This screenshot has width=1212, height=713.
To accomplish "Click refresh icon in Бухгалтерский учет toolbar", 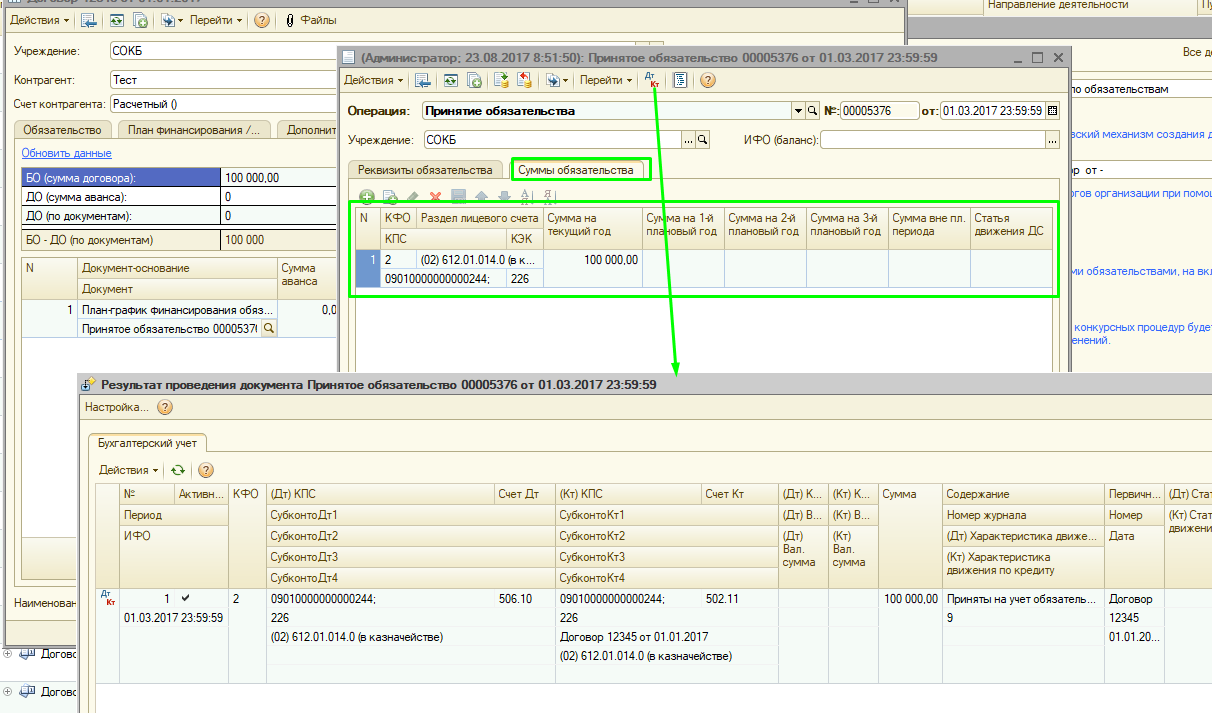I will (x=177, y=470).
